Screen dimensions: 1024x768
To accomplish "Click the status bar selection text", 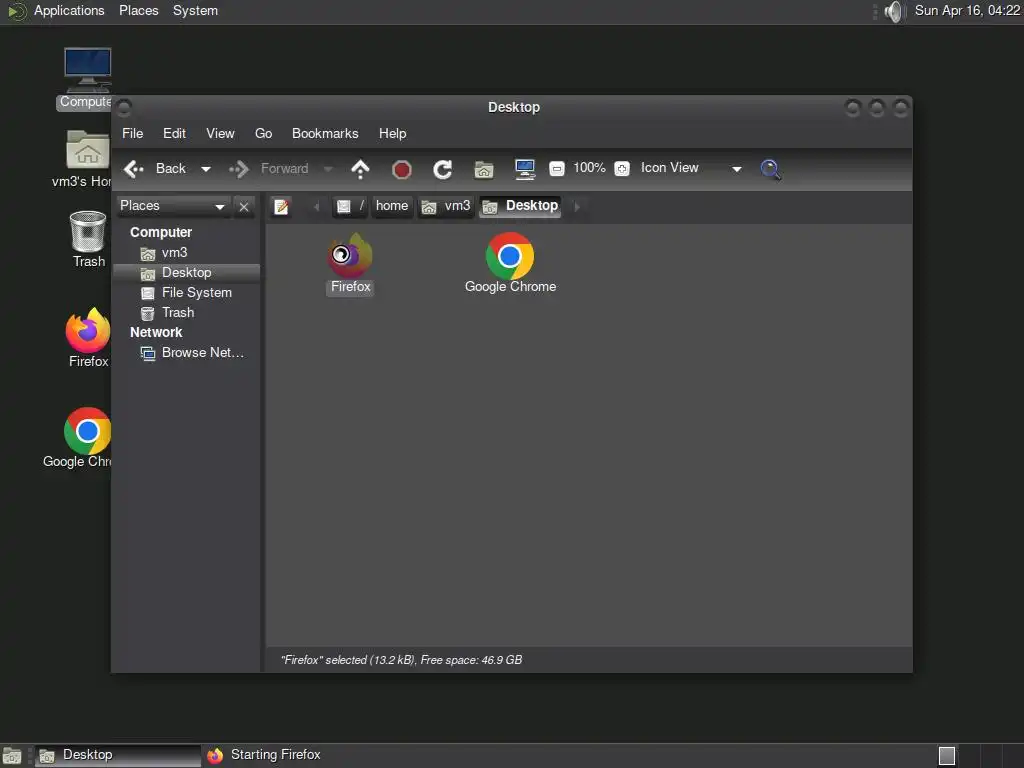I will pos(401,660).
